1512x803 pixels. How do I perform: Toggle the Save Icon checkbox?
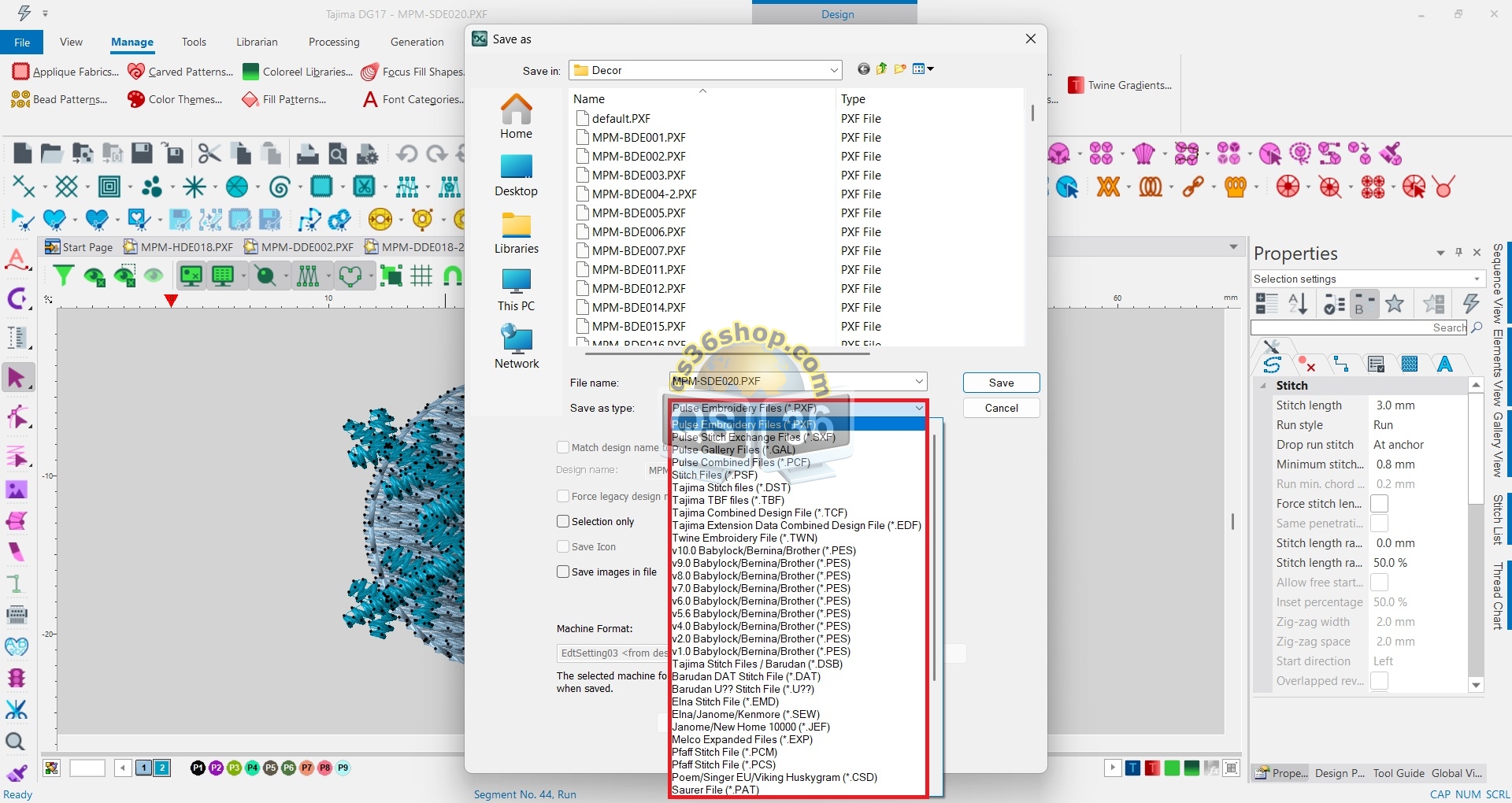(563, 546)
